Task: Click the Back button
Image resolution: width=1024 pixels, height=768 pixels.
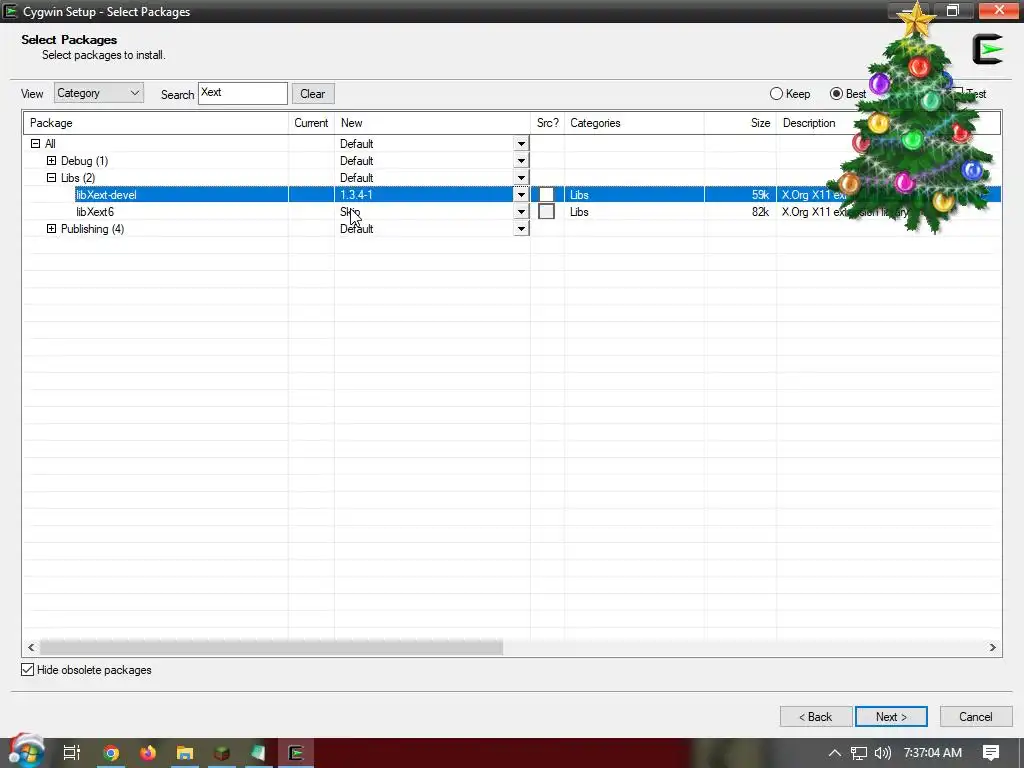Action: coord(816,716)
